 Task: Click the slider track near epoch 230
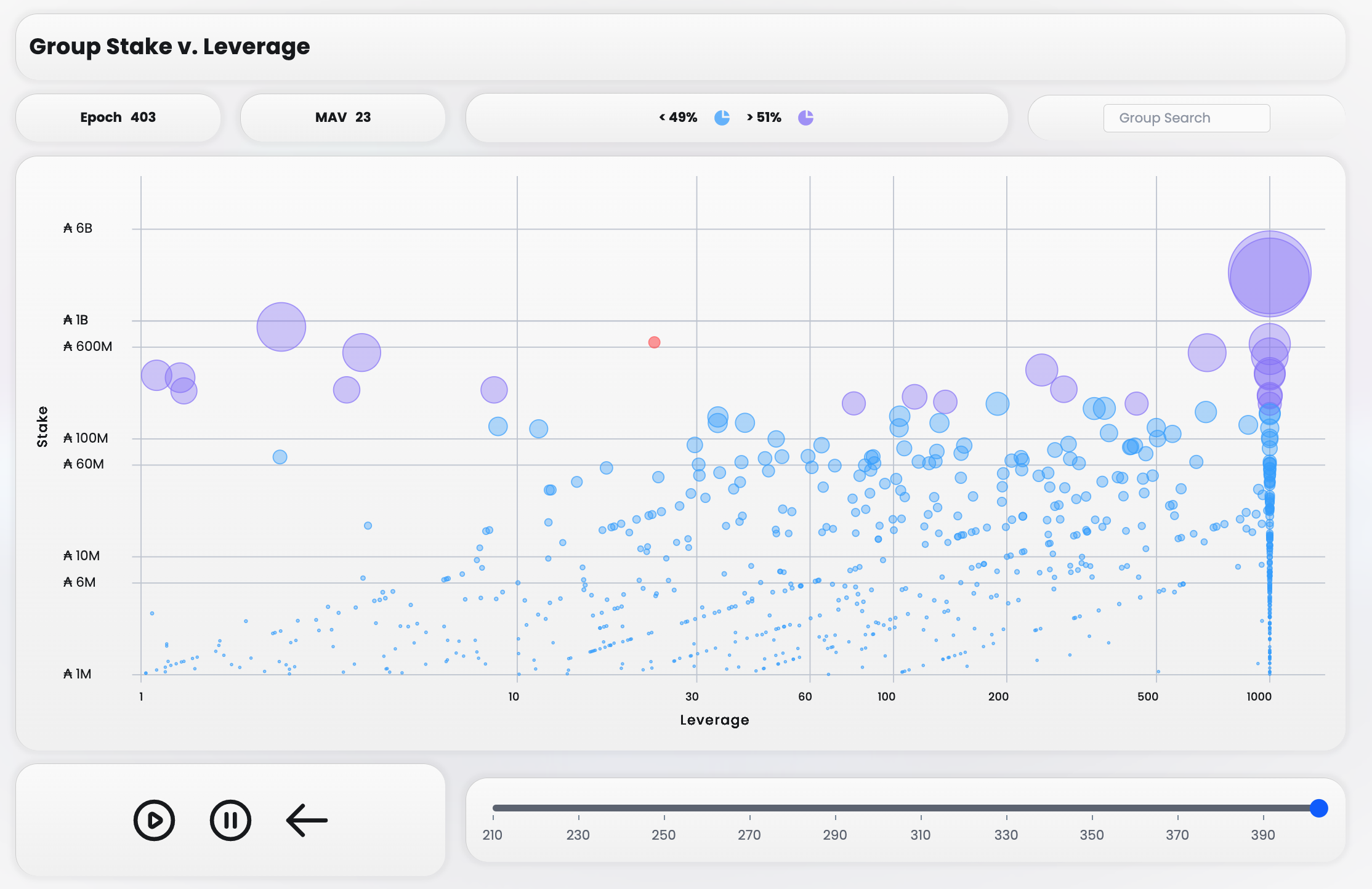pos(578,808)
